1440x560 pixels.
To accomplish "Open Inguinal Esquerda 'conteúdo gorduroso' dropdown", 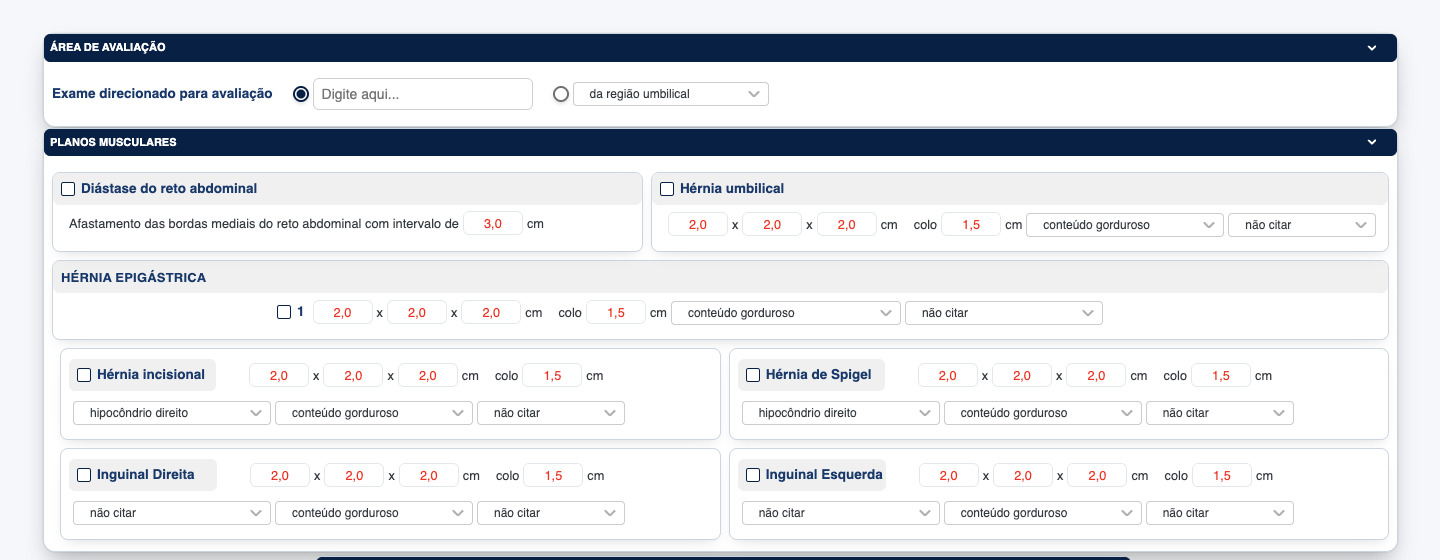I will tap(1042, 513).
